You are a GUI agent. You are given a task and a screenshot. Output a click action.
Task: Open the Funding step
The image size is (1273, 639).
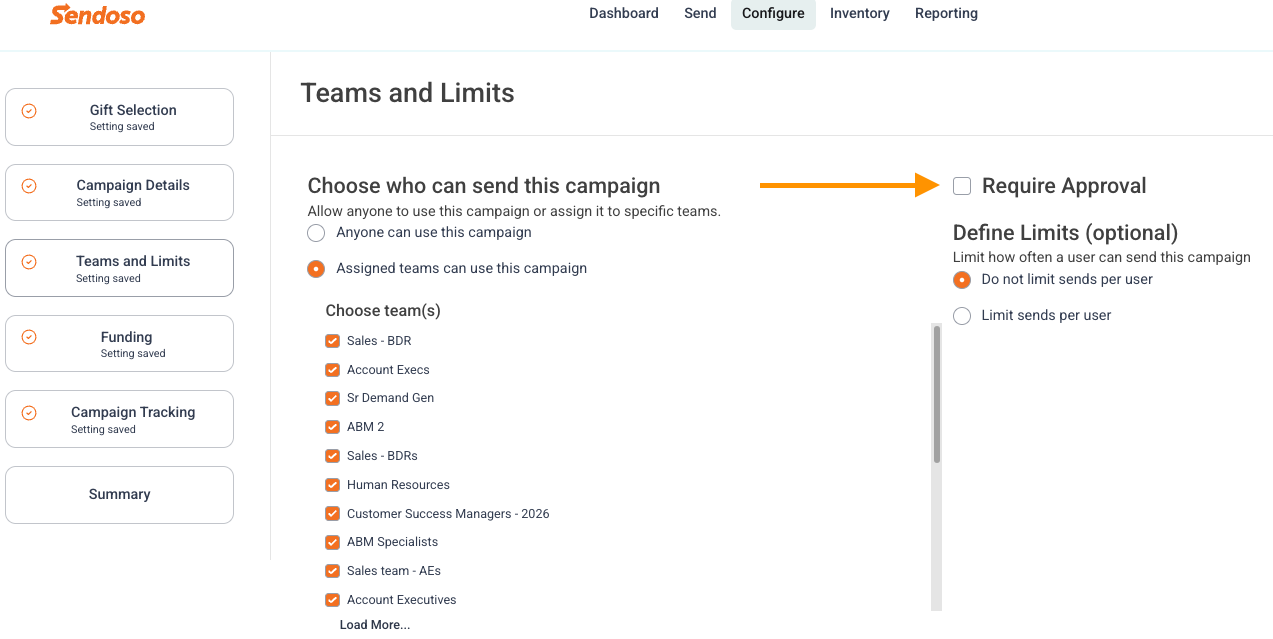119,344
